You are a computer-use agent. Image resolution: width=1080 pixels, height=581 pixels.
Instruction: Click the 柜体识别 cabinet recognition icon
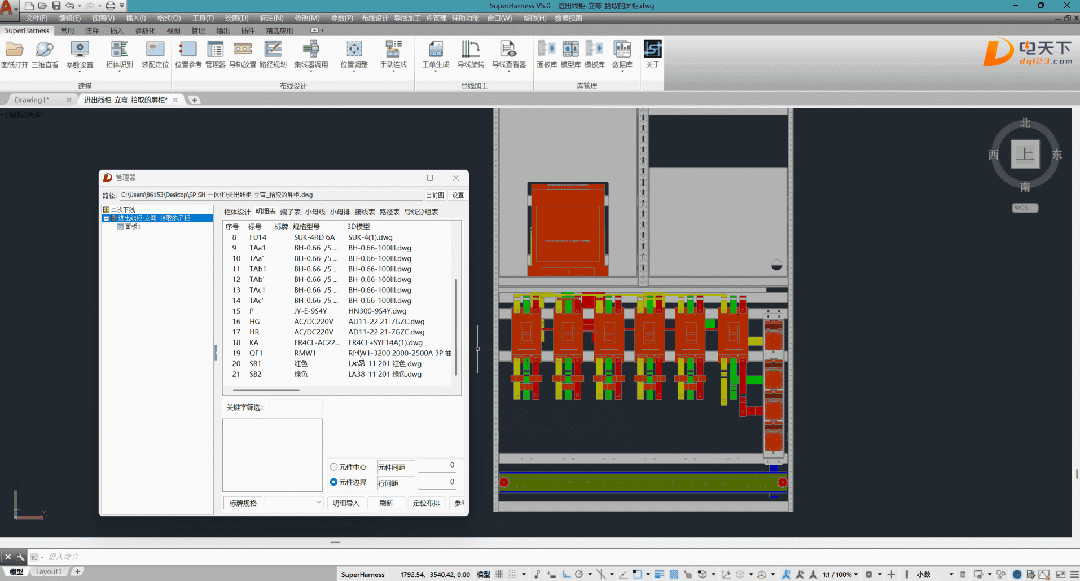click(118, 50)
